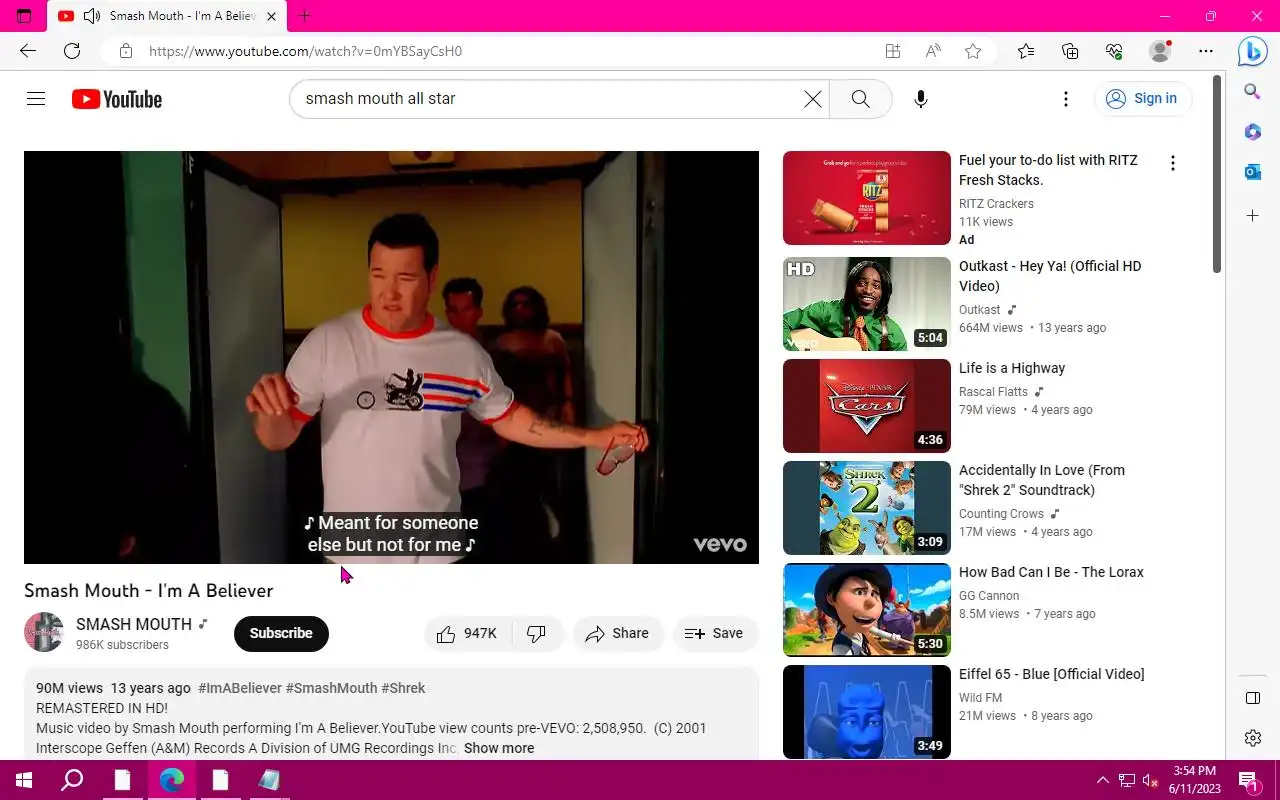
Task: Show hidden system tray icons
Action: (x=1103, y=780)
